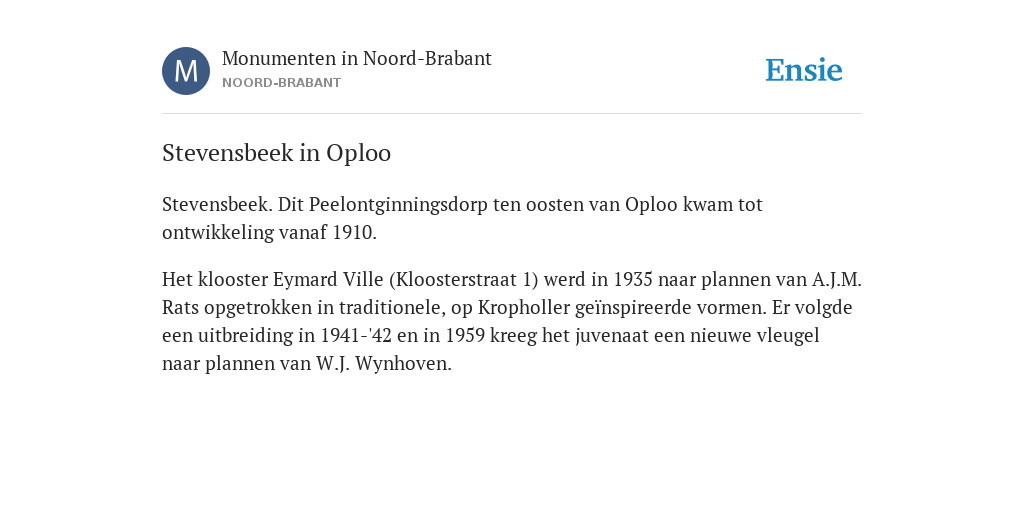This screenshot has height=512, width=1024.
Task: Click the name W.J. Wynhoven
Action: 383,364
